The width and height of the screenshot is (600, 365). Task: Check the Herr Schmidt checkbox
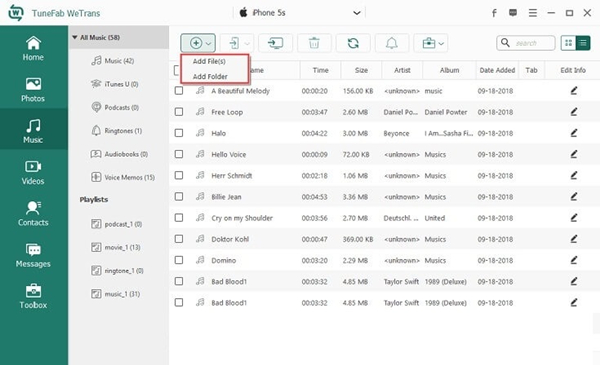click(179, 175)
